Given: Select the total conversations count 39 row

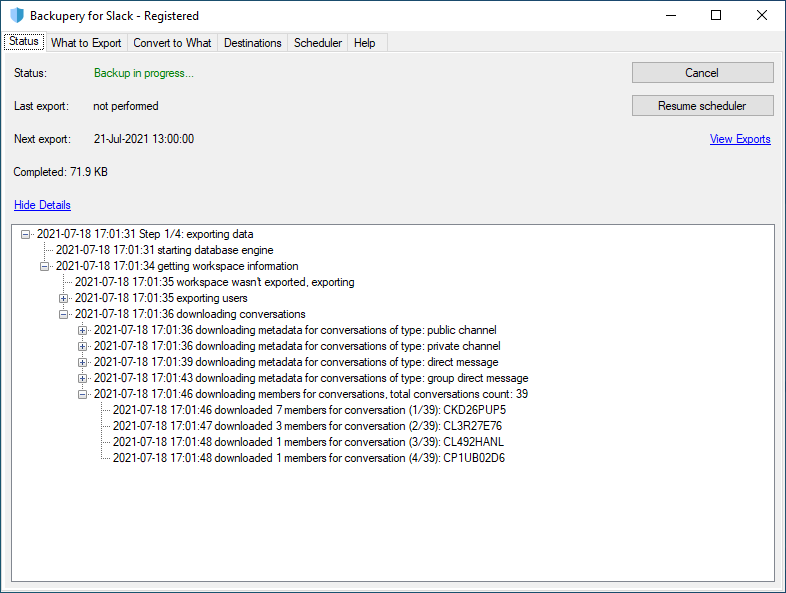Looking at the screenshot, I should pos(311,394).
